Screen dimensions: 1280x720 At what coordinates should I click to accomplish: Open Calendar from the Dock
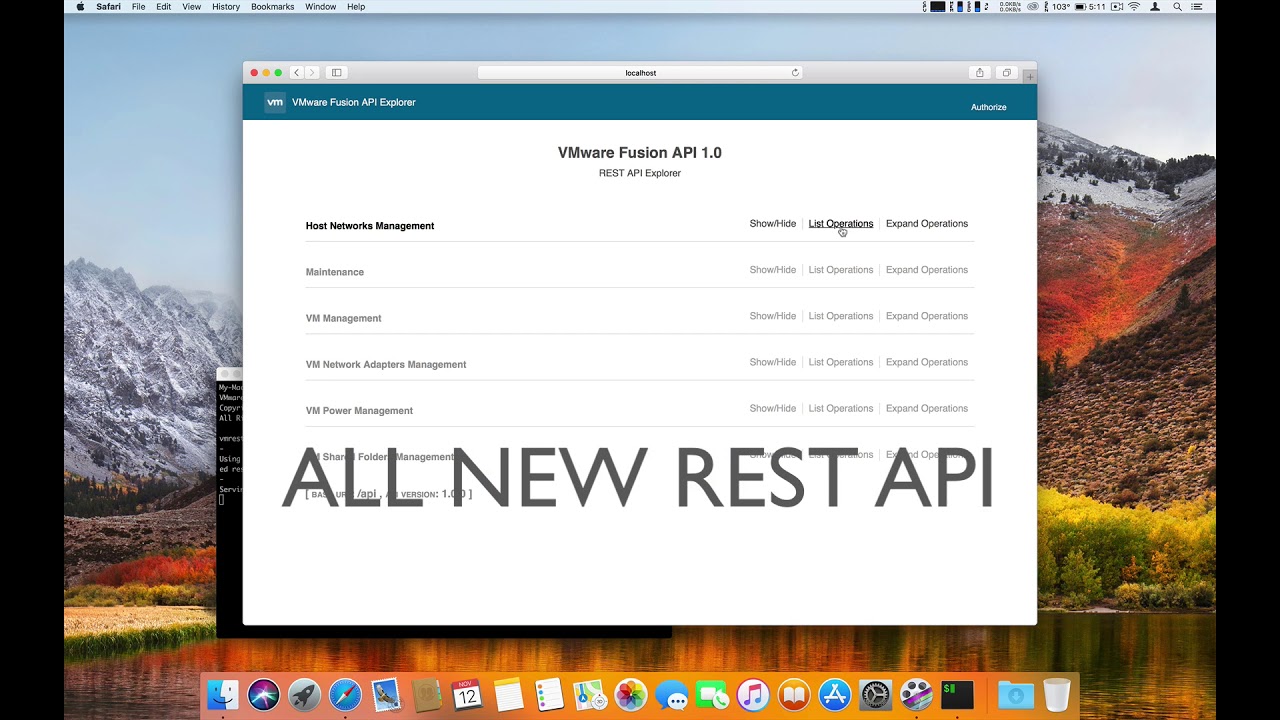point(467,694)
